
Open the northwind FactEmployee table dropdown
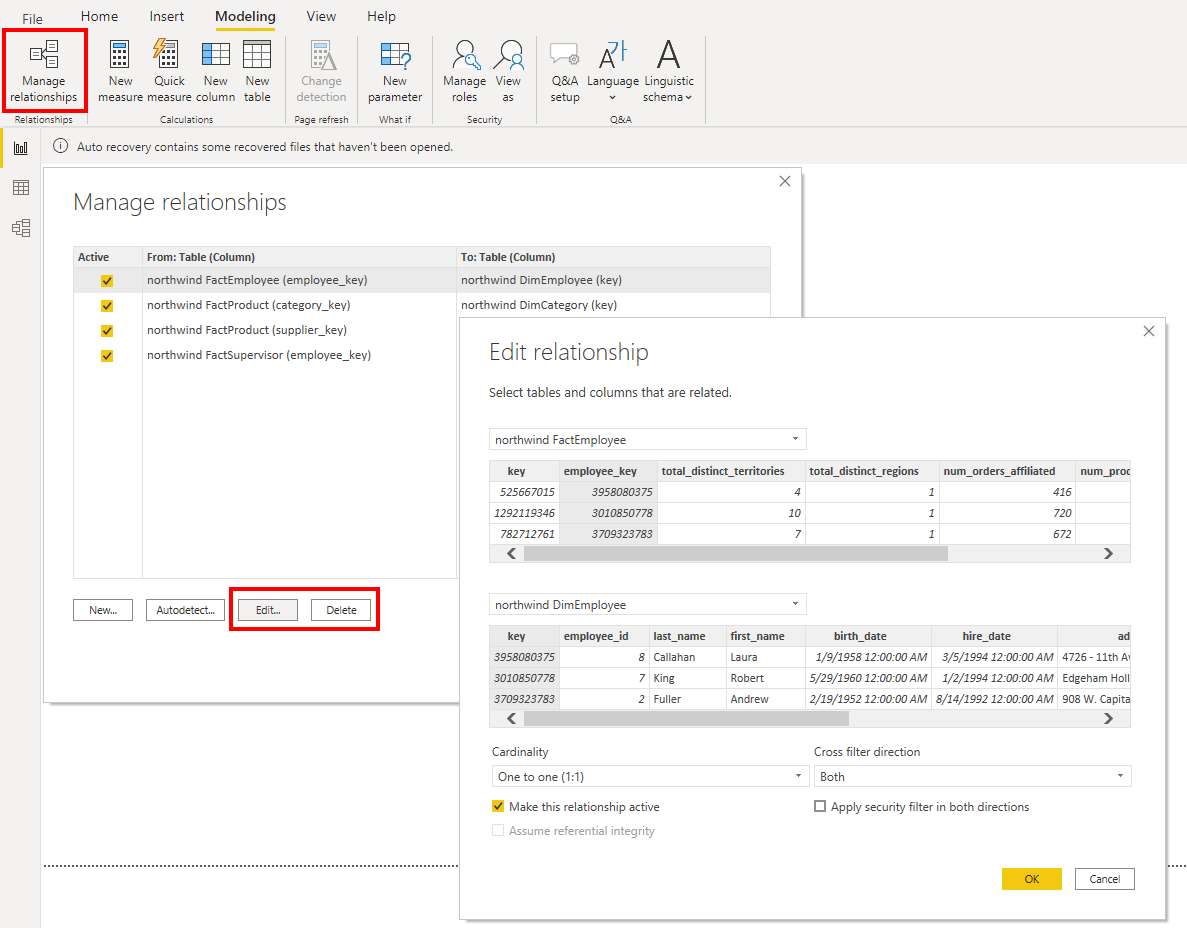tap(648, 439)
